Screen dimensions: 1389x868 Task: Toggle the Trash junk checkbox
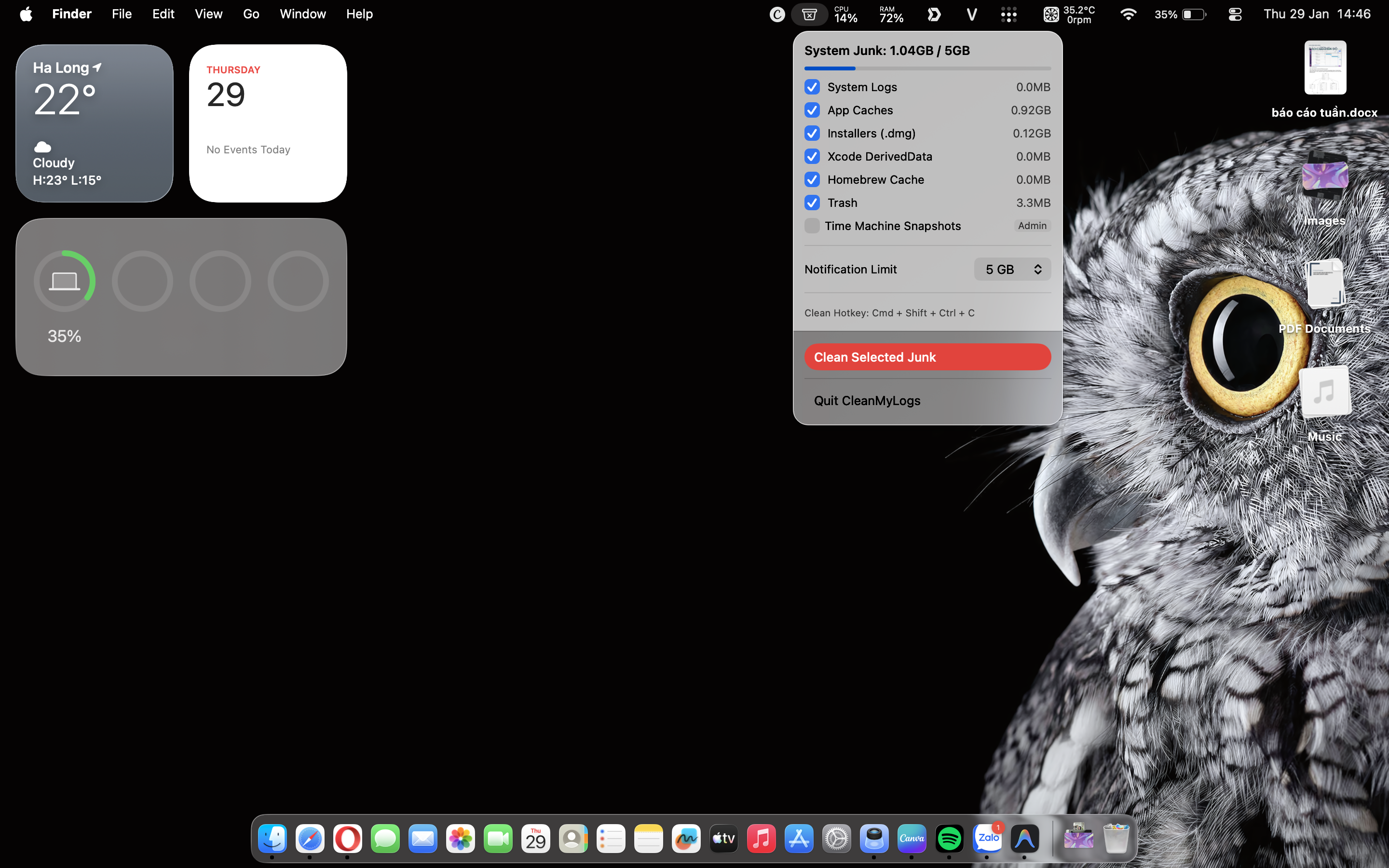pyautogui.click(x=812, y=203)
